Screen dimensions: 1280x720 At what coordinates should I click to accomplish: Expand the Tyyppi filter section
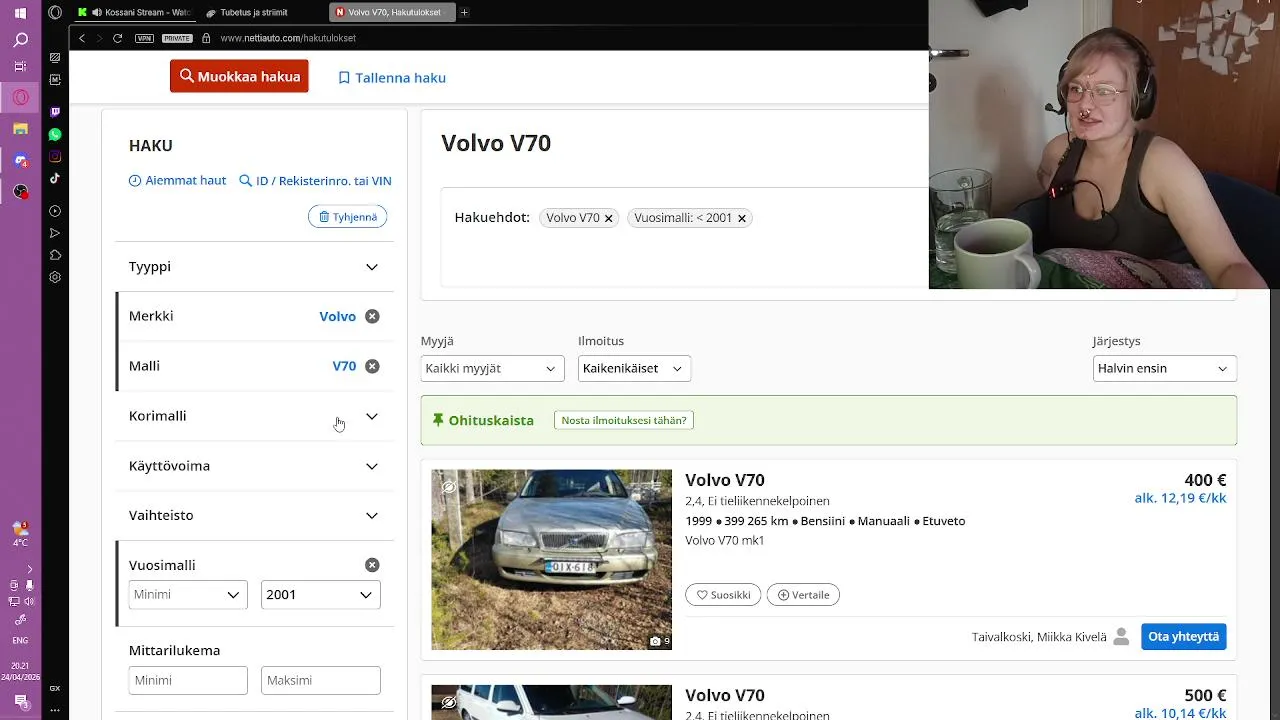pos(254,267)
